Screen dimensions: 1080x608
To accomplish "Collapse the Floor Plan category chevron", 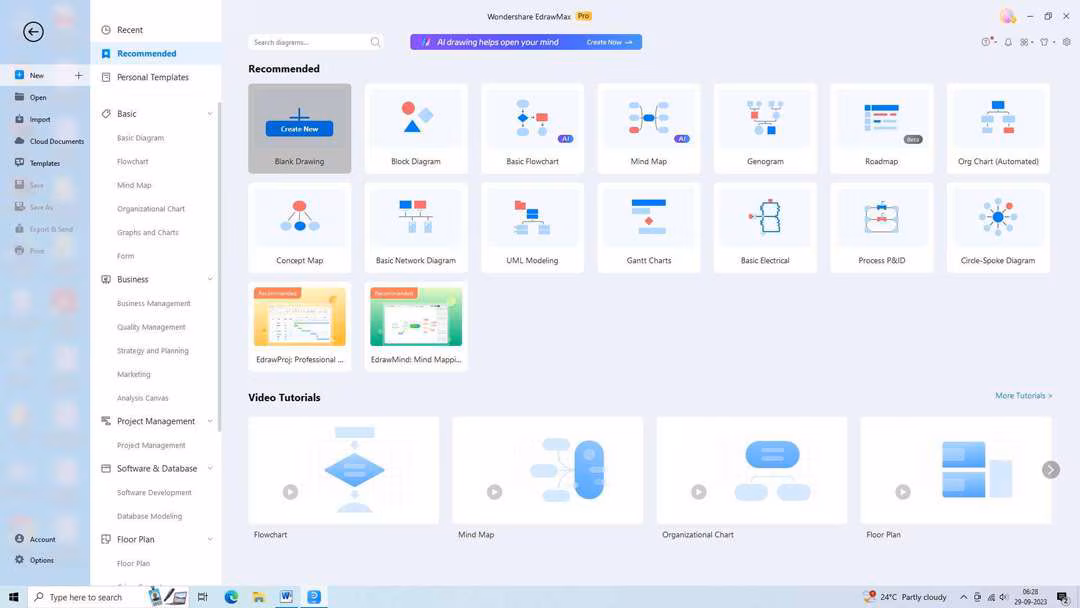I will point(210,539).
